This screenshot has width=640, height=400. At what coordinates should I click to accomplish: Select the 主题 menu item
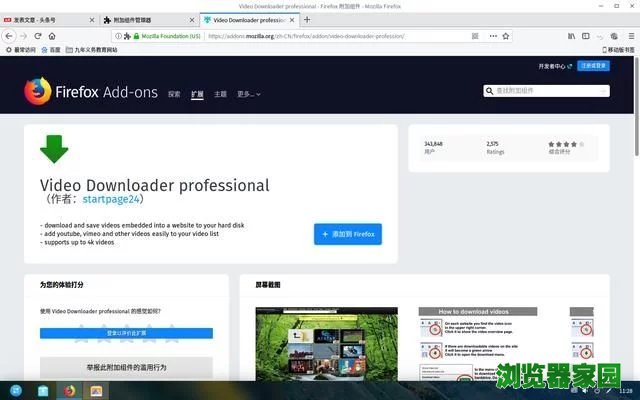tap(220, 94)
